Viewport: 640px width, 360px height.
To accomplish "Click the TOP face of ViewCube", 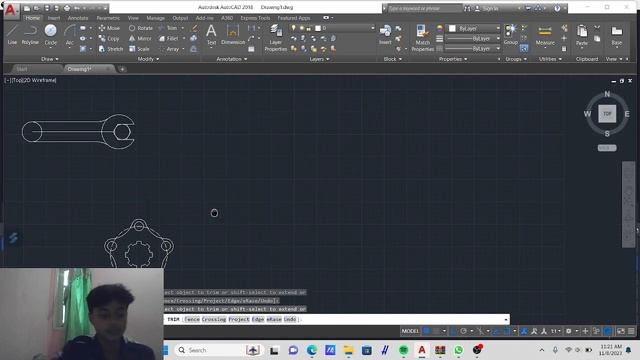I will tap(607, 114).
